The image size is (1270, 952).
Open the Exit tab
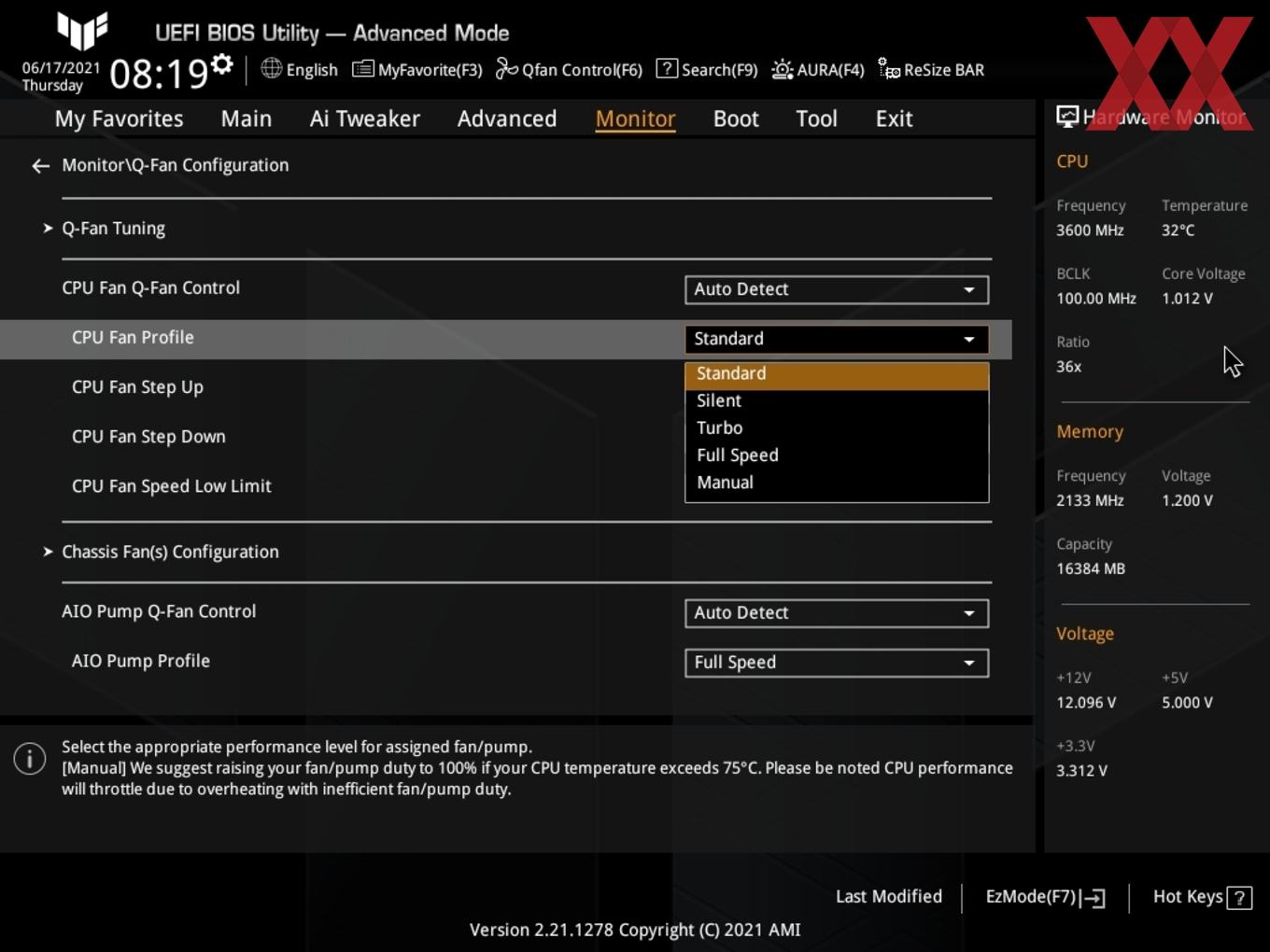(x=894, y=119)
